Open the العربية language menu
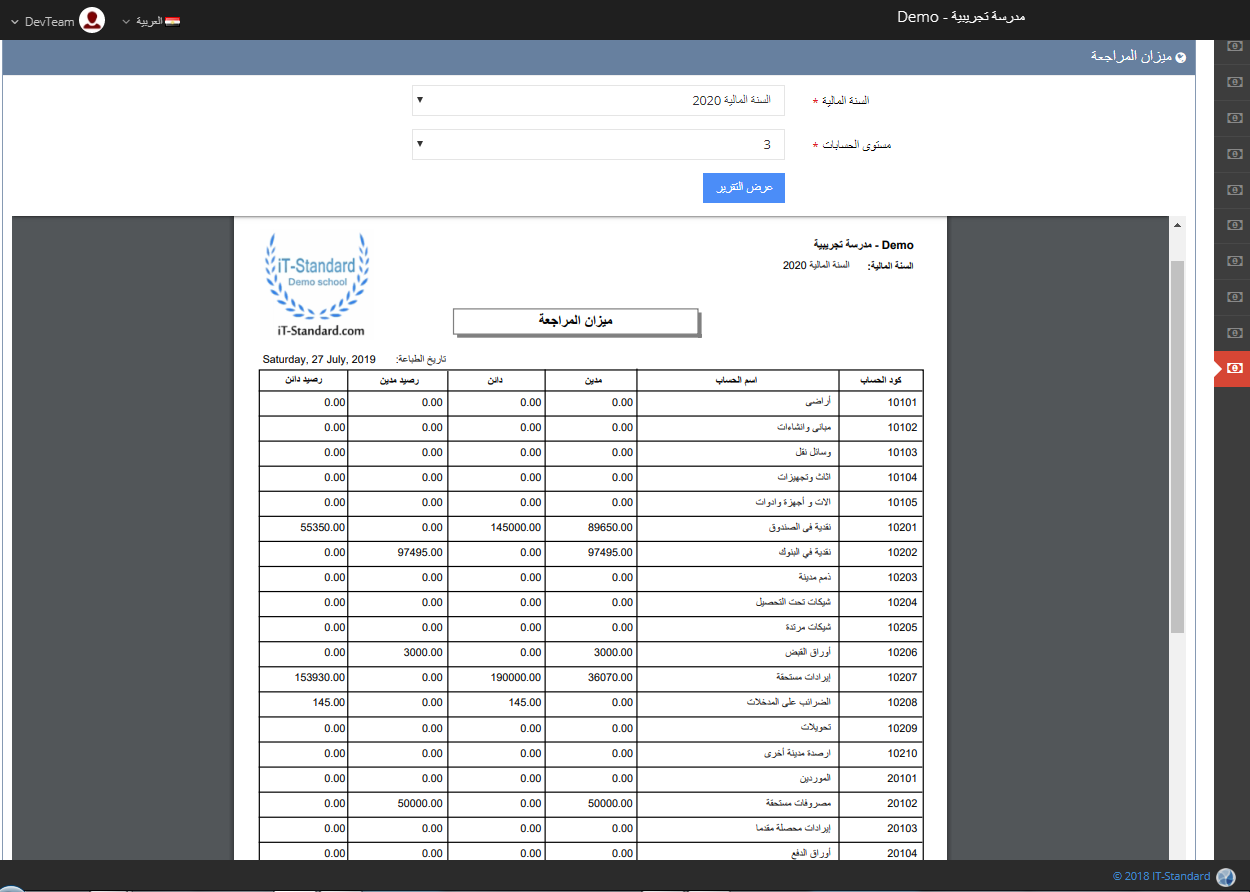This screenshot has width=1250, height=892. coord(149,20)
